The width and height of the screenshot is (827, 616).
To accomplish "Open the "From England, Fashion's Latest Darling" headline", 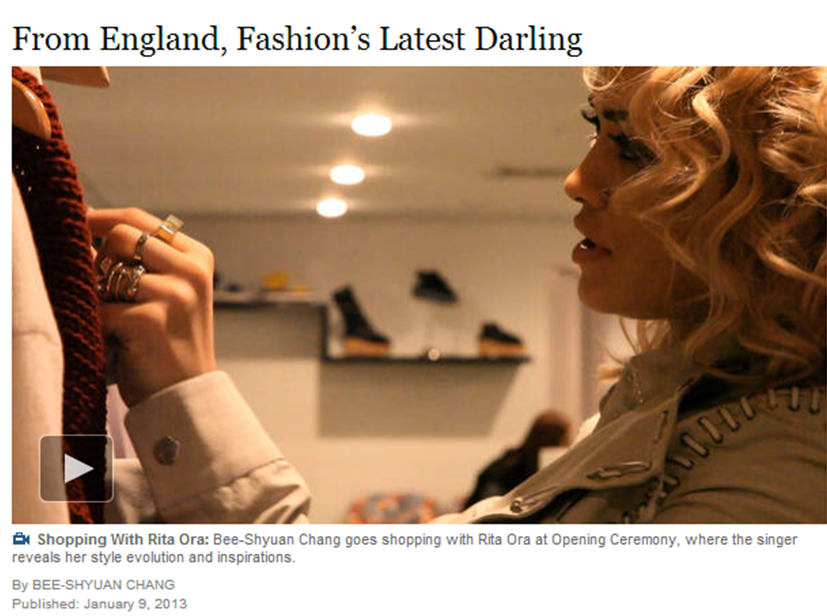I will coord(297,40).
